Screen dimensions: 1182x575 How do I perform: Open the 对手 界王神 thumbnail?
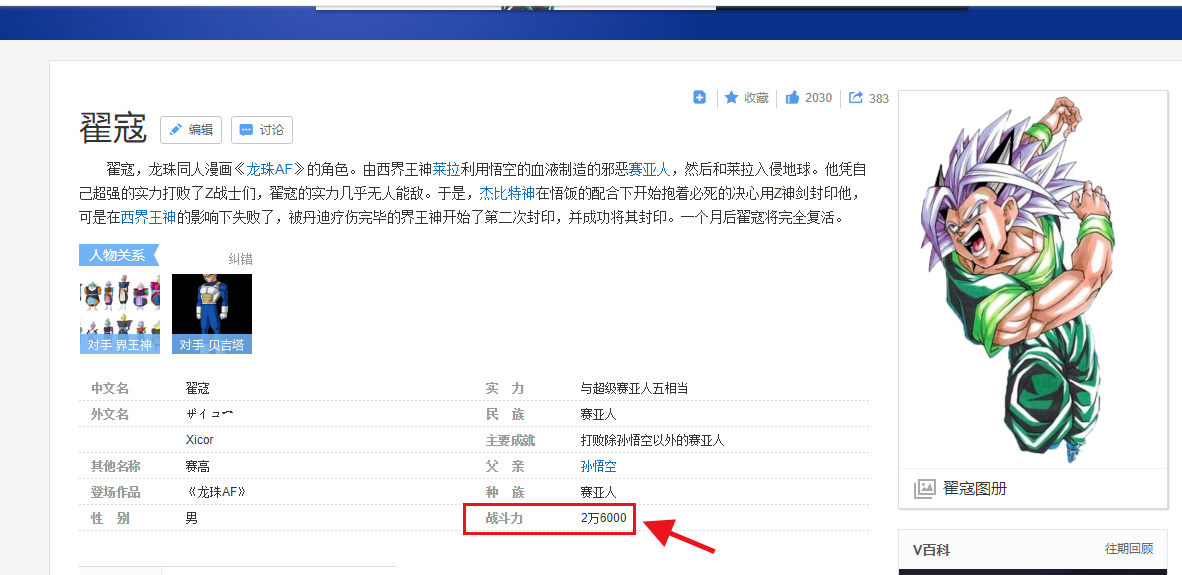[119, 313]
